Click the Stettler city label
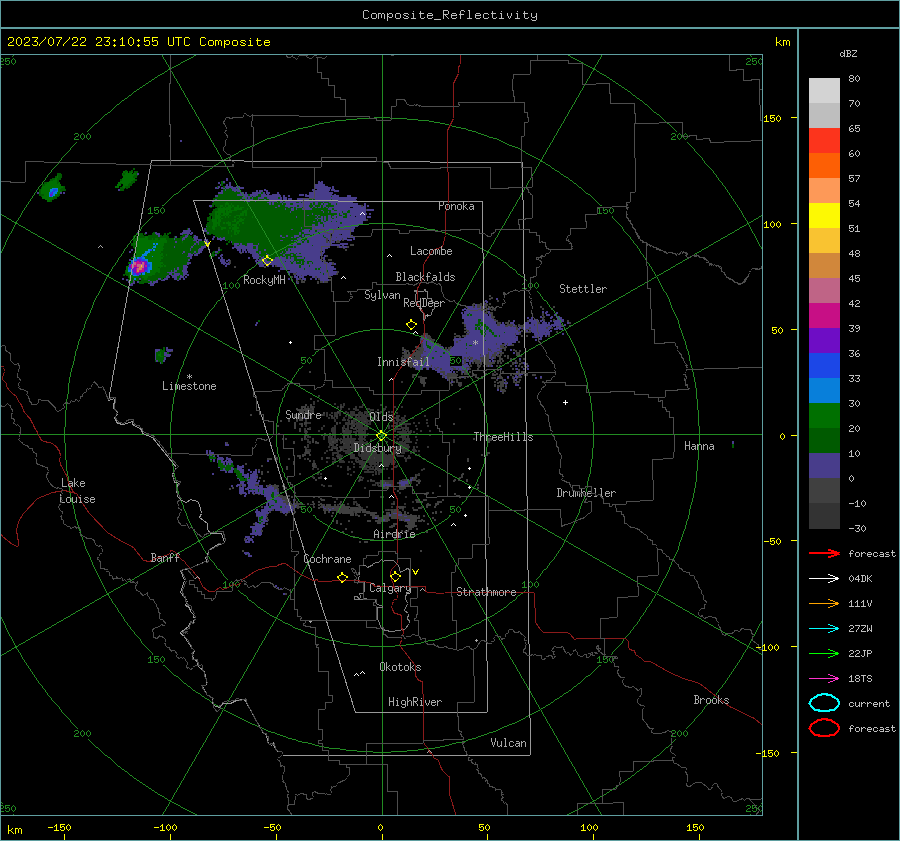The width and height of the screenshot is (900, 841). [x=583, y=289]
